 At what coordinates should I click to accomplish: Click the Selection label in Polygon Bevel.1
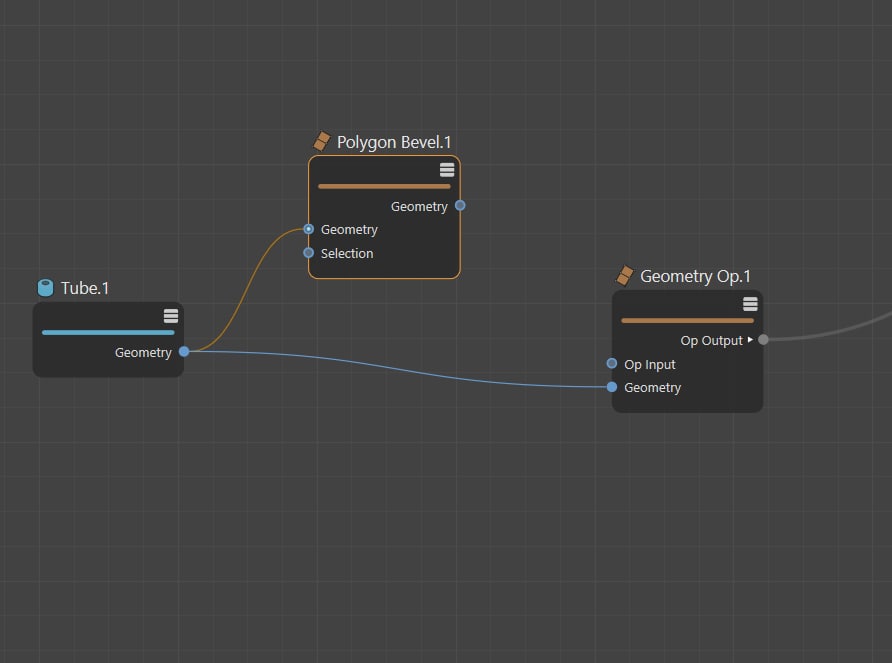(347, 253)
